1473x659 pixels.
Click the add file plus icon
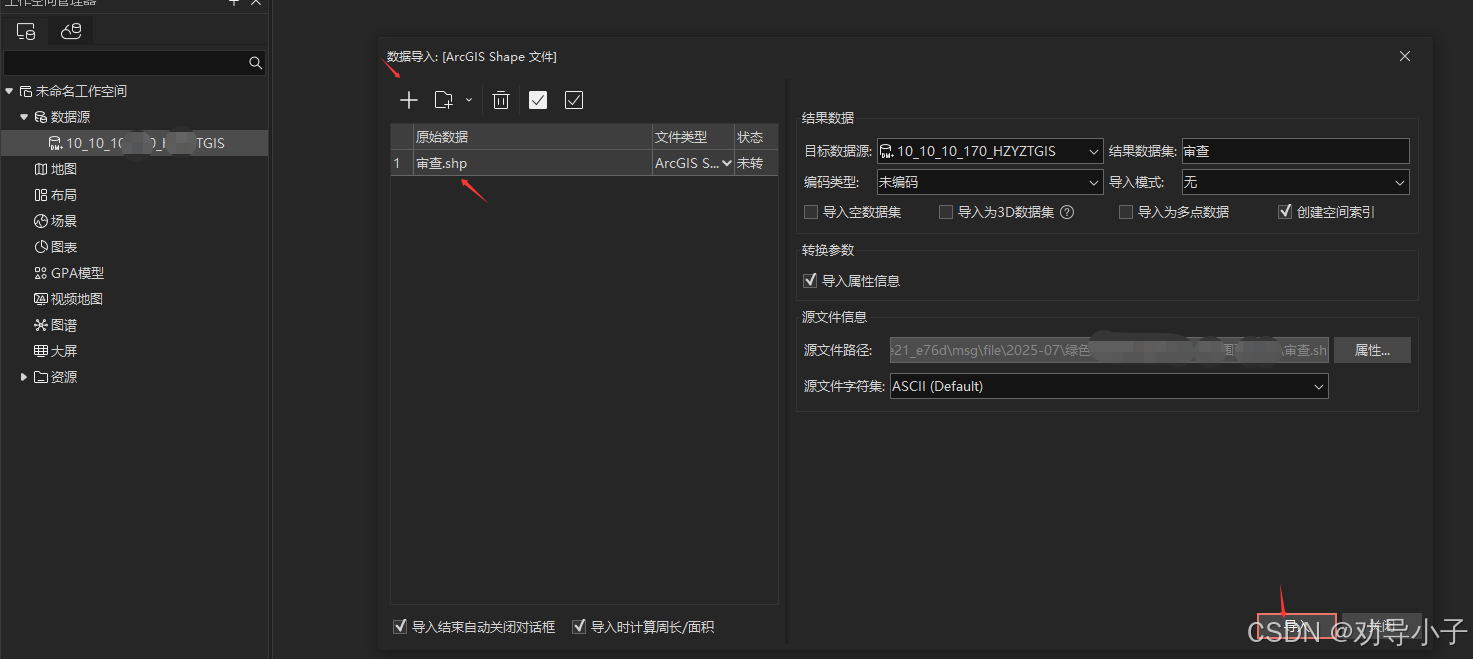[x=408, y=100]
